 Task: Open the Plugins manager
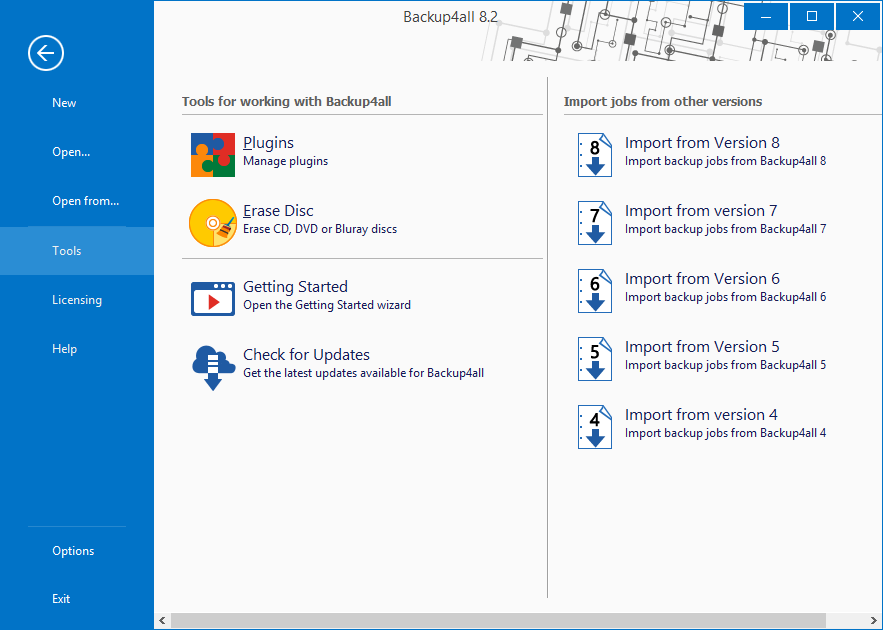(x=267, y=143)
